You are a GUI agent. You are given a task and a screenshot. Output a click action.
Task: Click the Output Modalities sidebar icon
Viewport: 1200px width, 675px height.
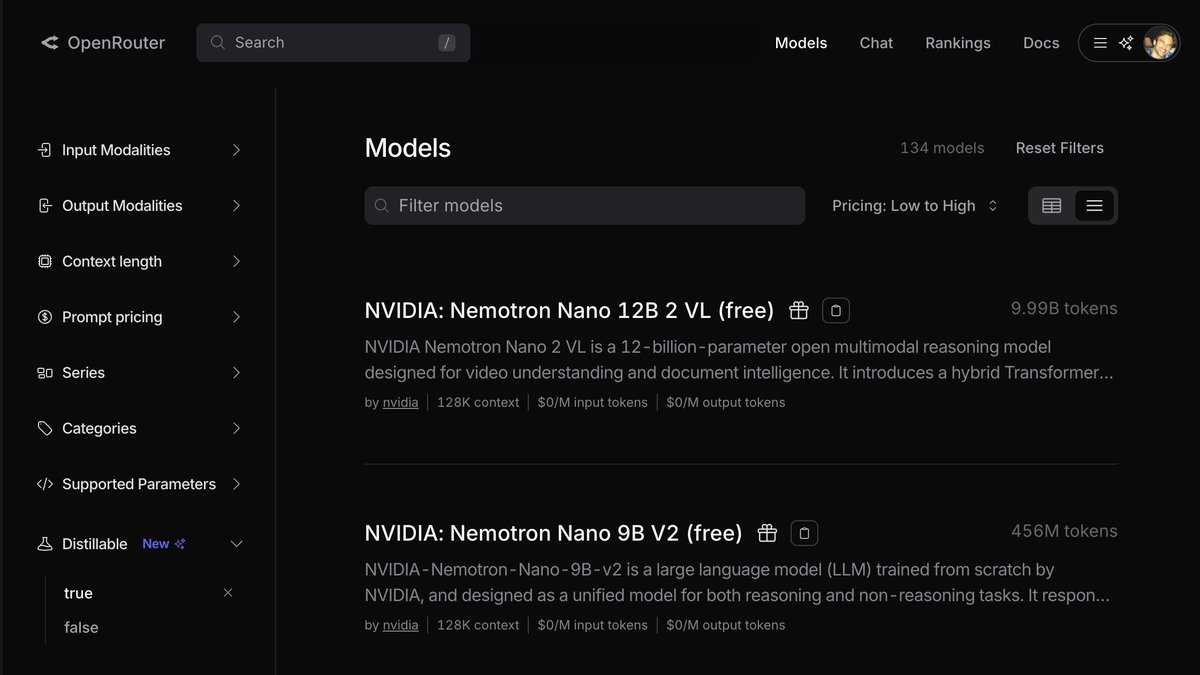point(44,206)
